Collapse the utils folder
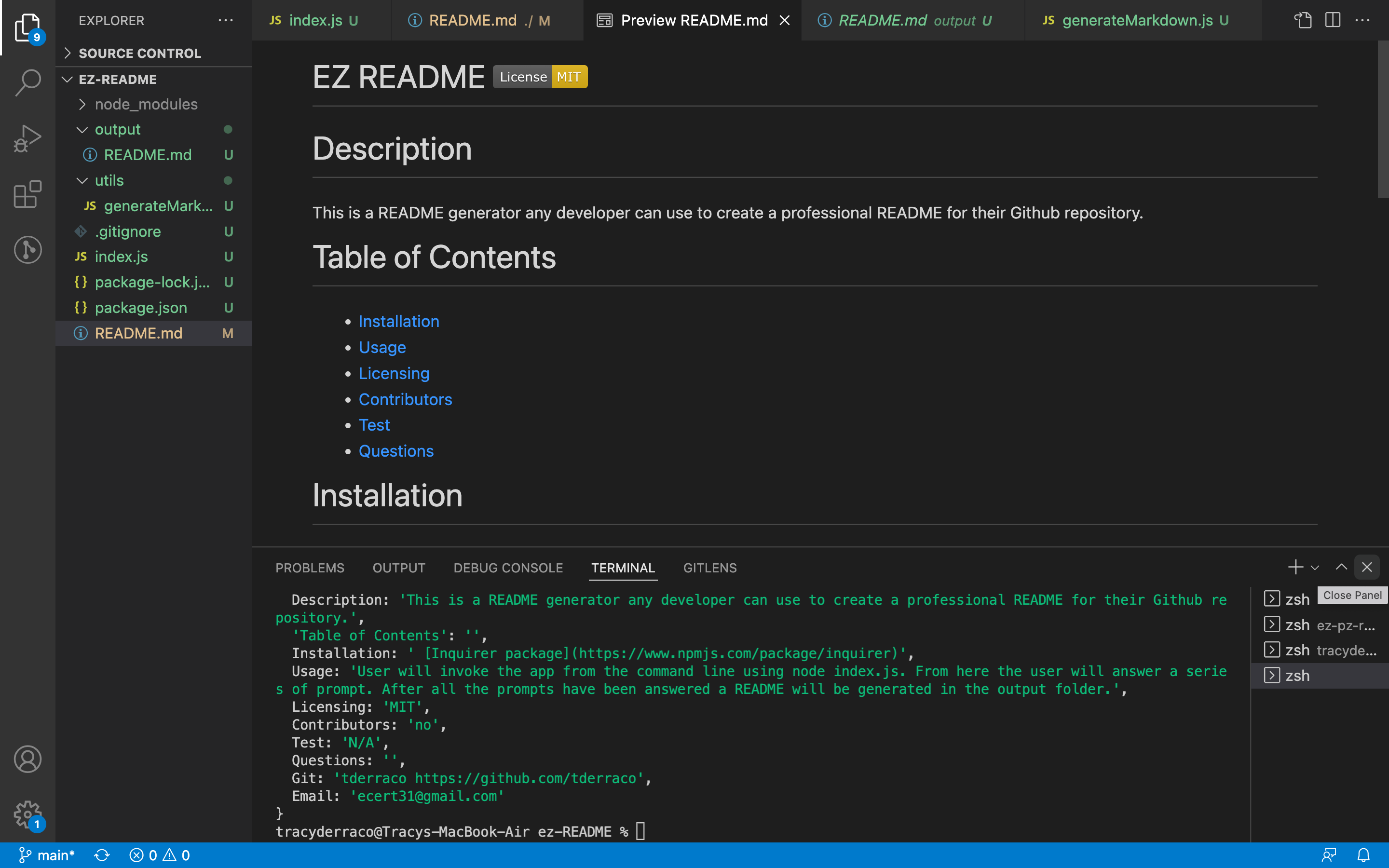 click(x=154, y=180)
